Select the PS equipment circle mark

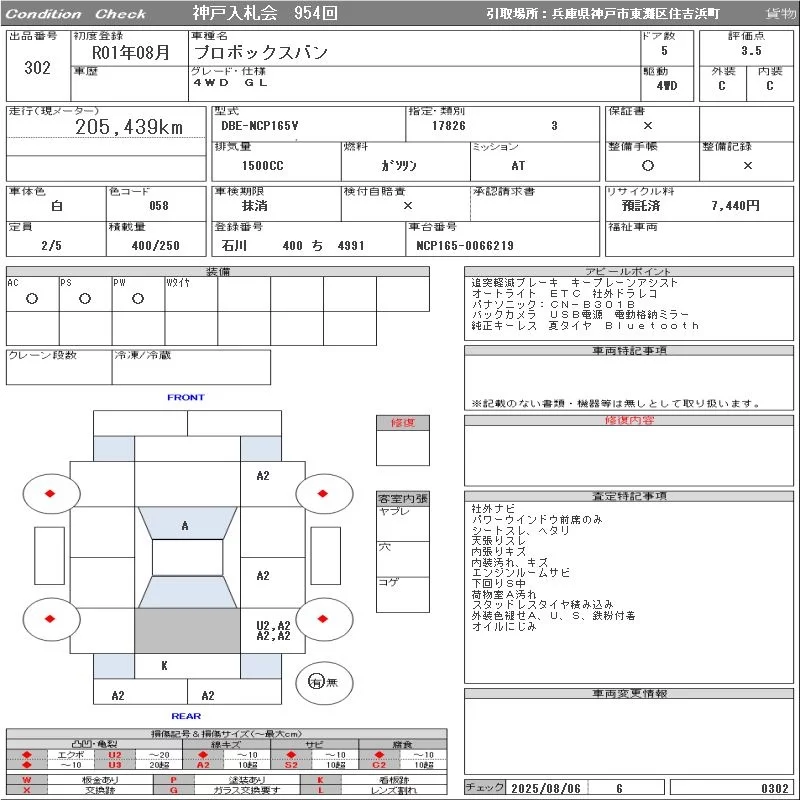pos(85,298)
